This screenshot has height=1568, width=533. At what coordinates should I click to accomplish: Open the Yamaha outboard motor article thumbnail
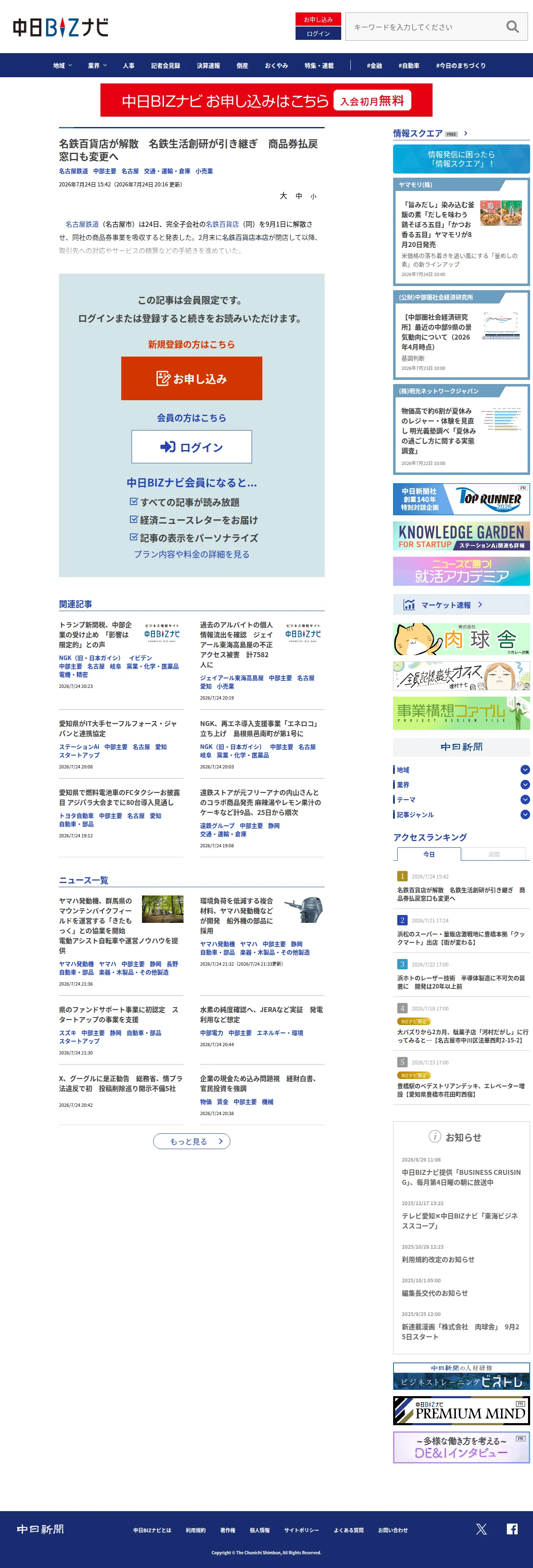pos(303,910)
